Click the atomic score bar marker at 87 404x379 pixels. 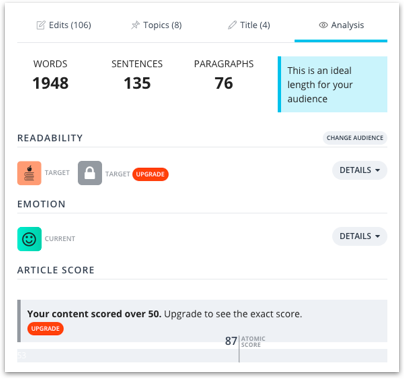point(239,349)
